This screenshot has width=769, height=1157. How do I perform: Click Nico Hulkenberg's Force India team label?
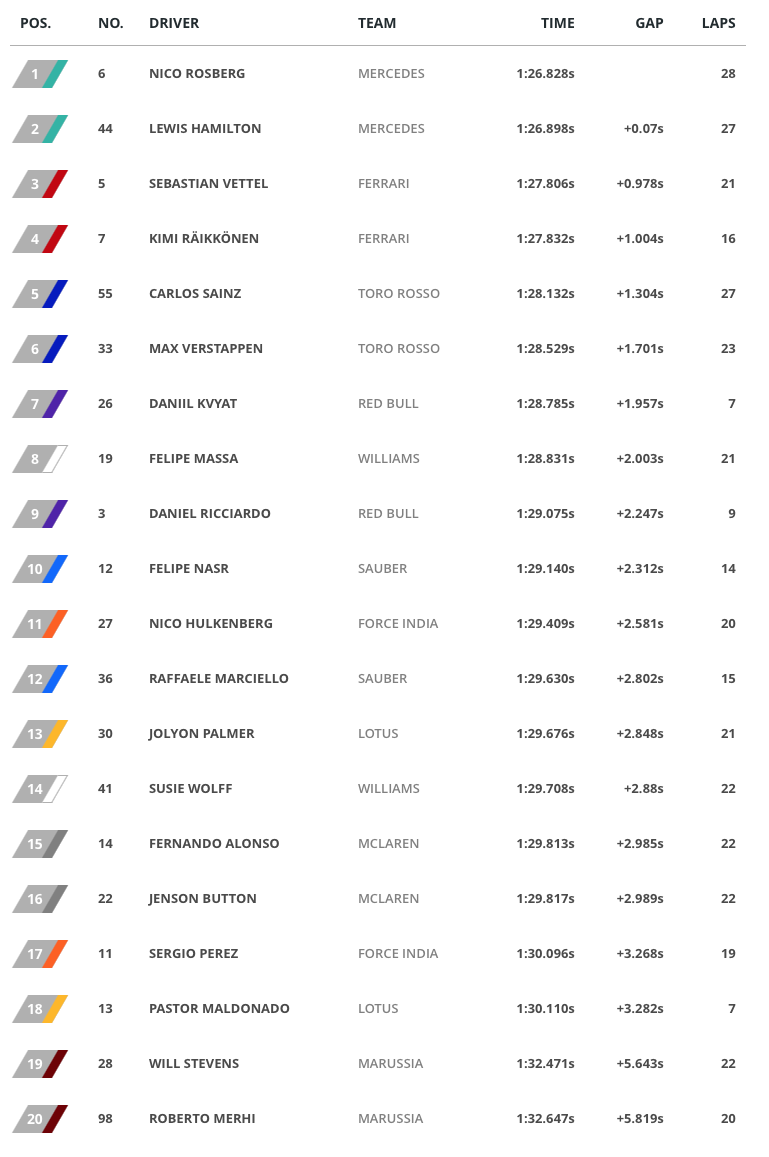398,624
